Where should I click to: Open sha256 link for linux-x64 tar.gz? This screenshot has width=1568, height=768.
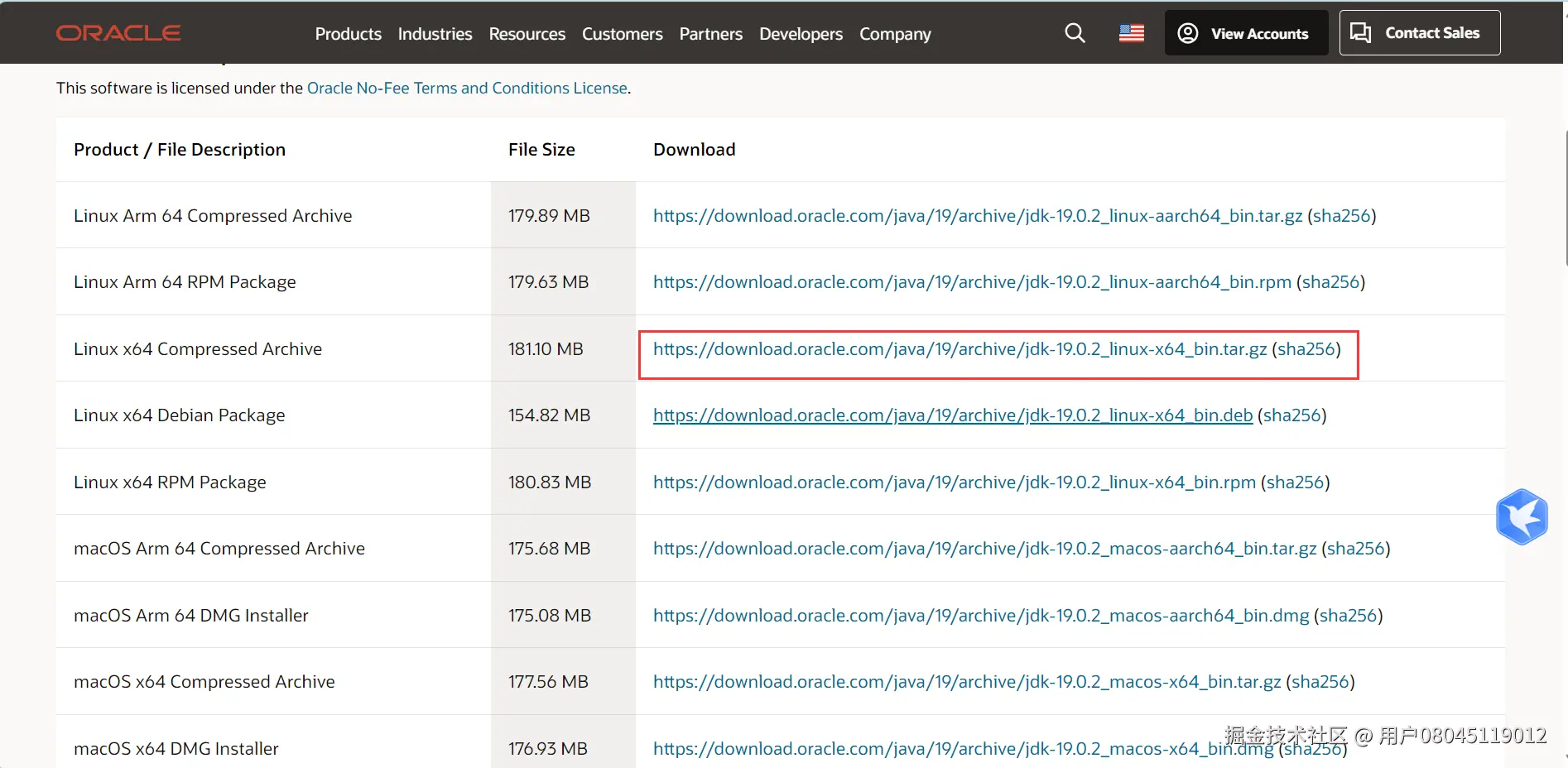click(x=1306, y=349)
